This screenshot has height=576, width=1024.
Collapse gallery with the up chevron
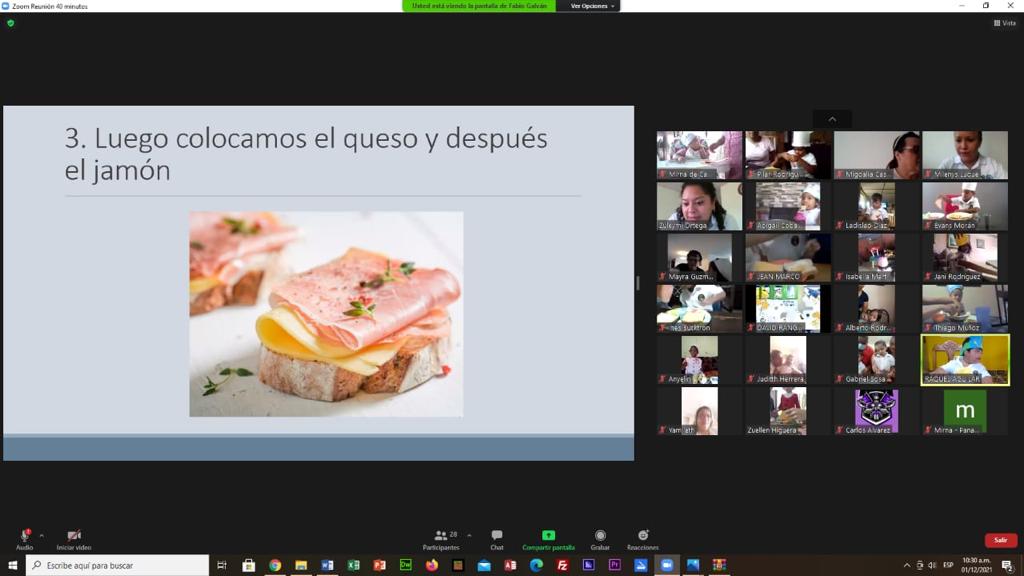pos(832,119)
